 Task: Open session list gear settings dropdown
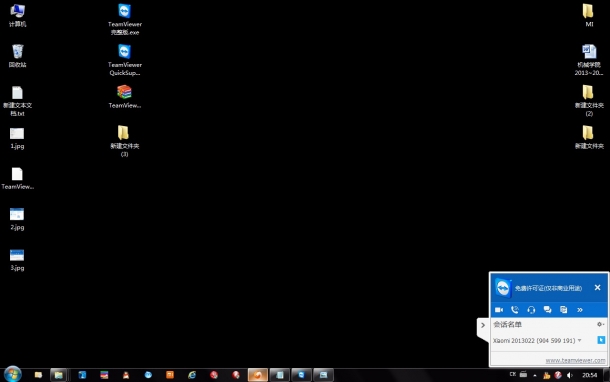point(600,324)
